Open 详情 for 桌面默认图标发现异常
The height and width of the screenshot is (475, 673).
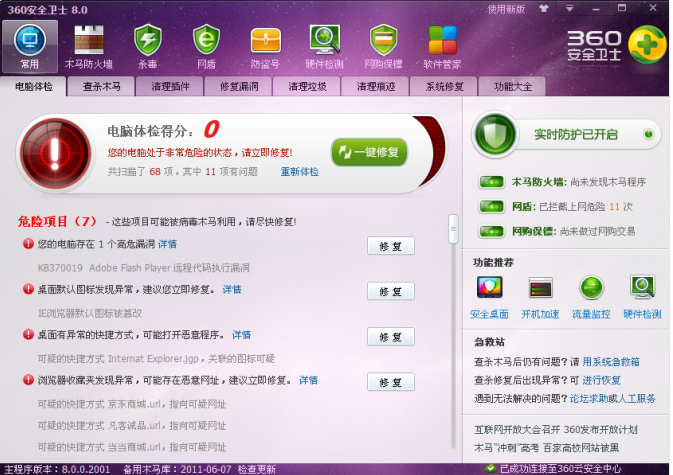click(232, 289)
